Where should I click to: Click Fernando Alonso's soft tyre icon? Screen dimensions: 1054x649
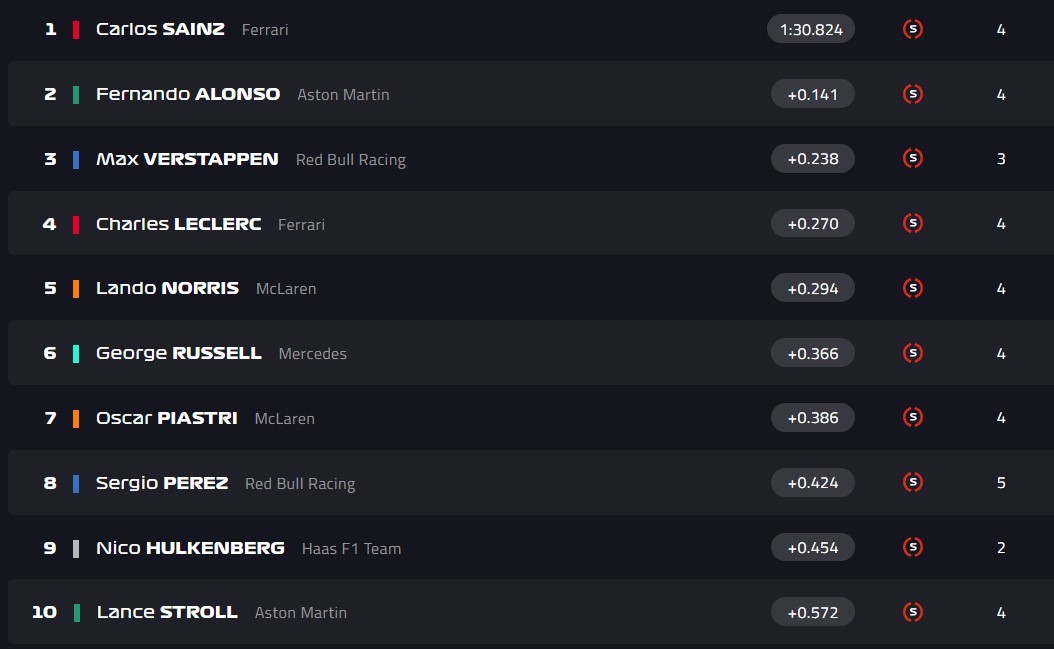click(912, 94)
